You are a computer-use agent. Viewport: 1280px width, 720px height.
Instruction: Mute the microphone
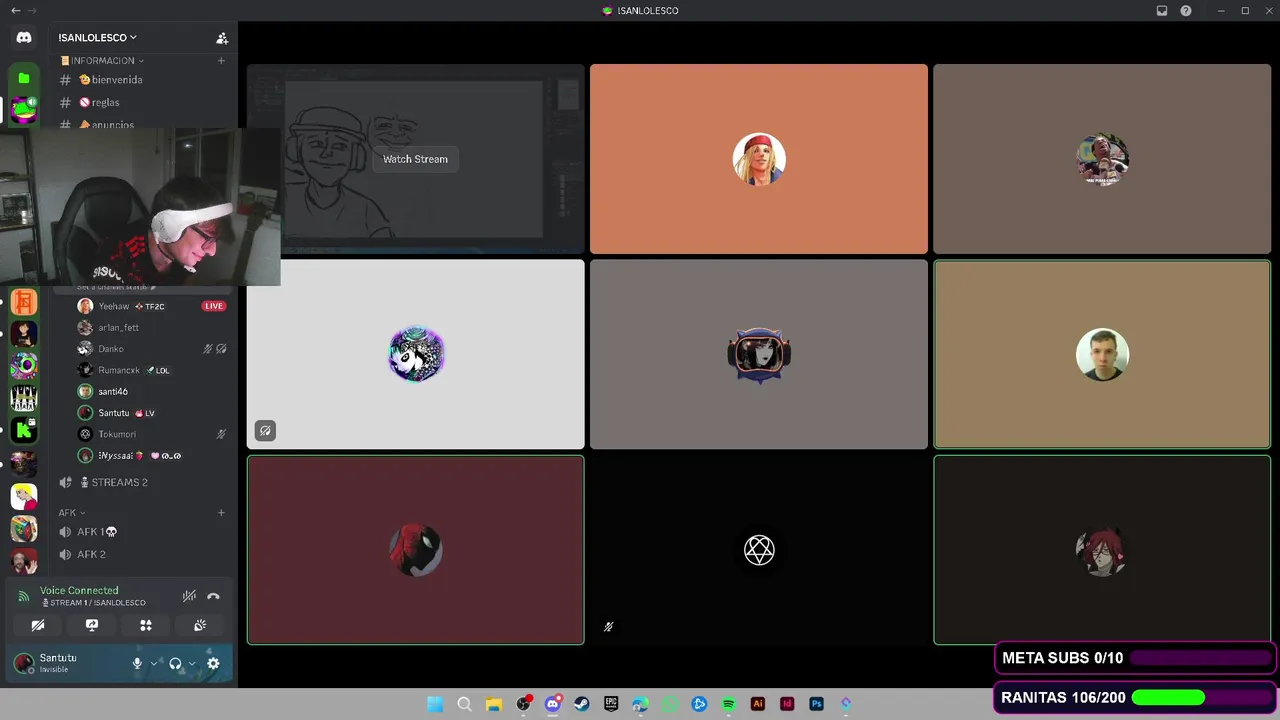click(x=137, y=663)
